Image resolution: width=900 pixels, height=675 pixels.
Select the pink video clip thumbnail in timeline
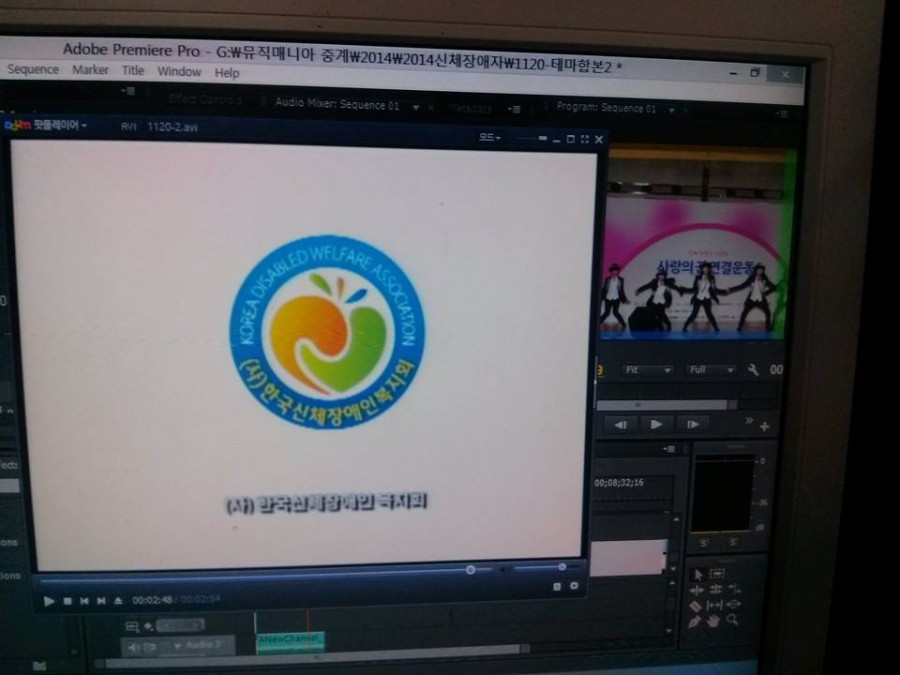(x=628, y=557)
